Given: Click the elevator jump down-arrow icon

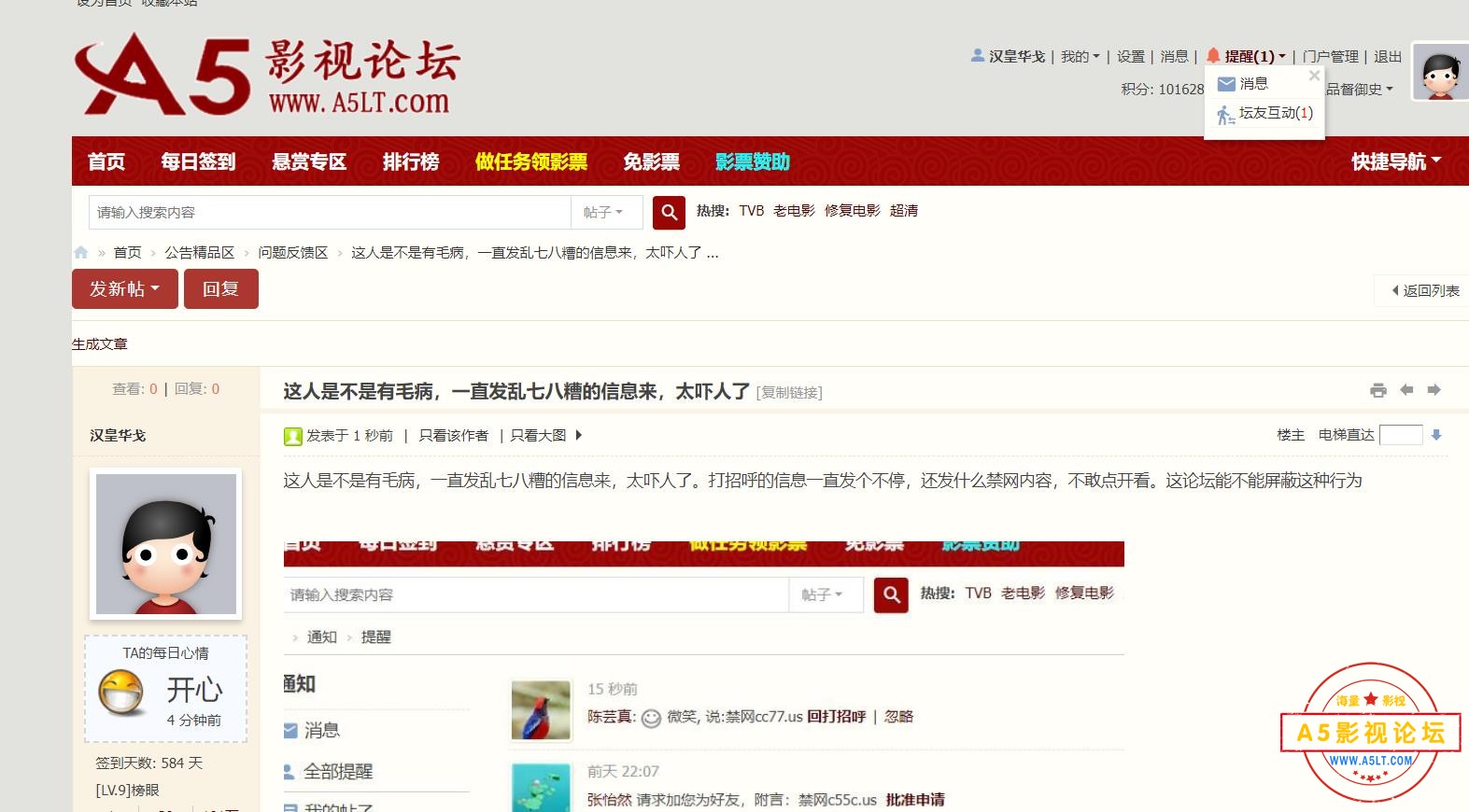Looking at the screenshot, I should (1436, 435).
